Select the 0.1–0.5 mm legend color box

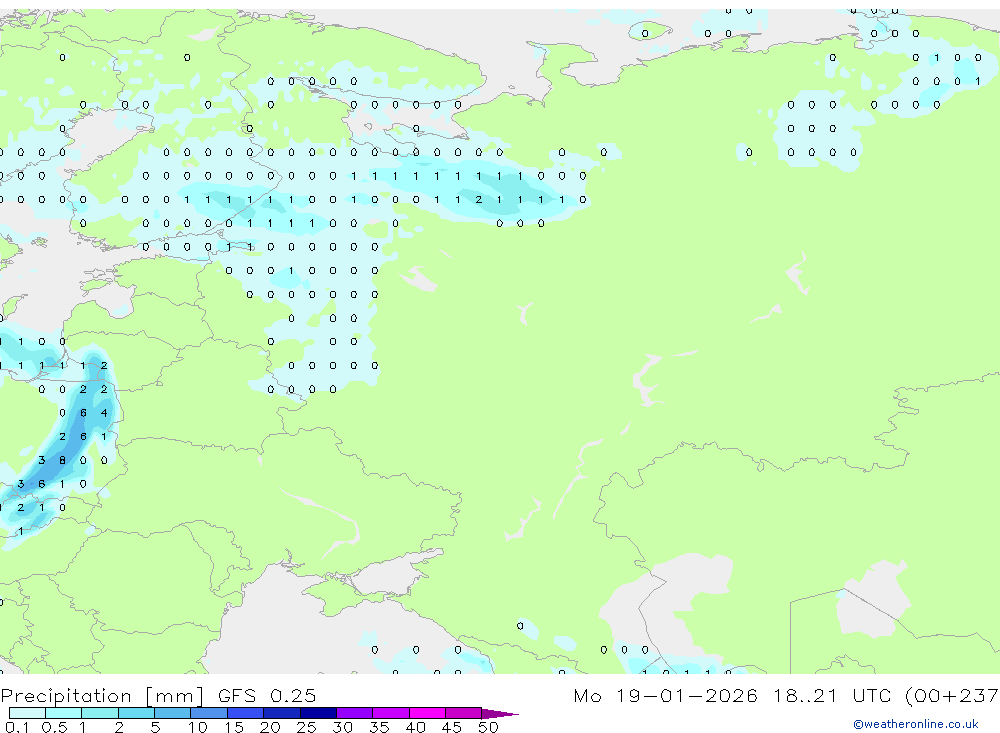point(27,713)
